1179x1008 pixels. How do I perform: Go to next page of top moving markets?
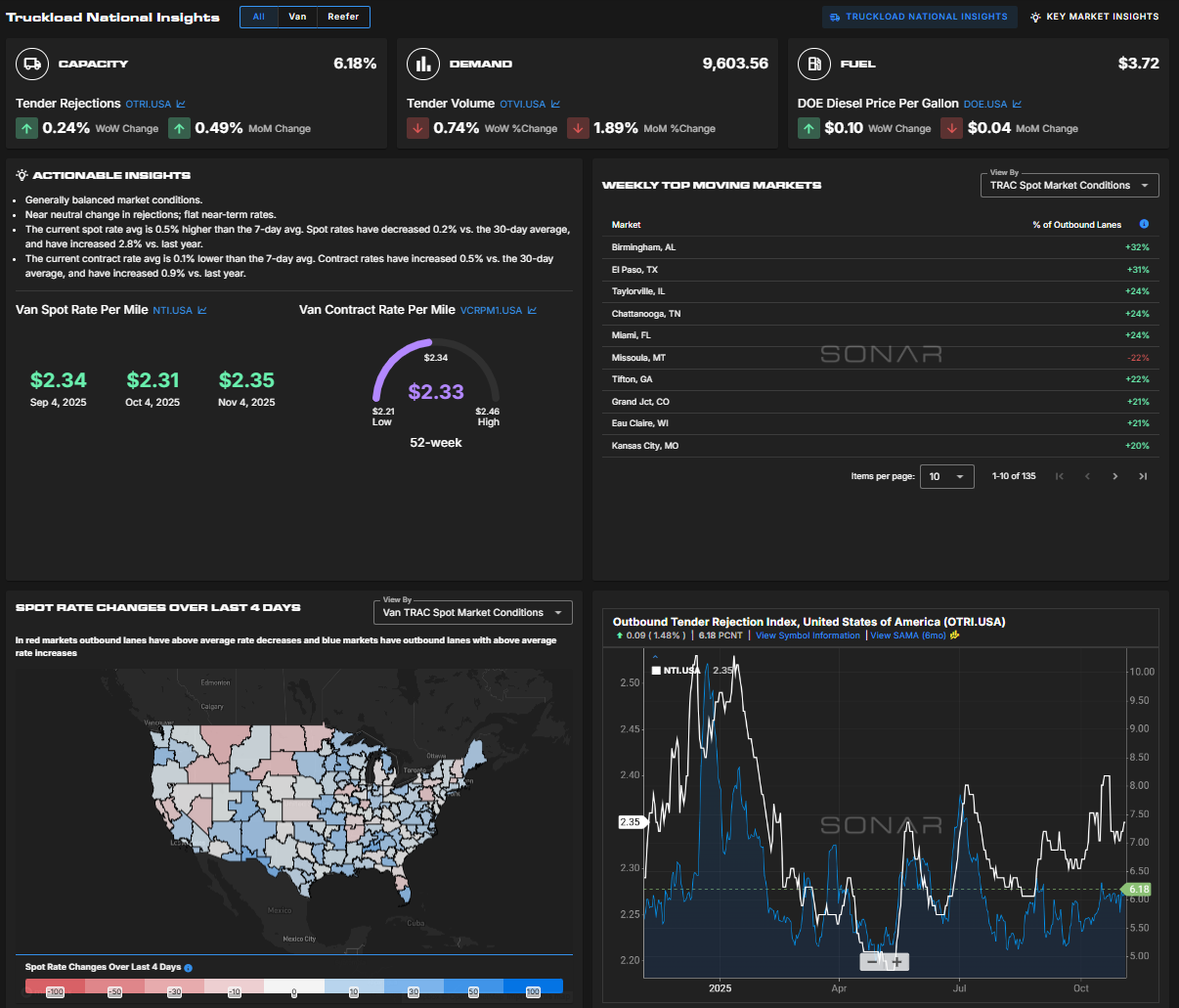pos(1114,476)
